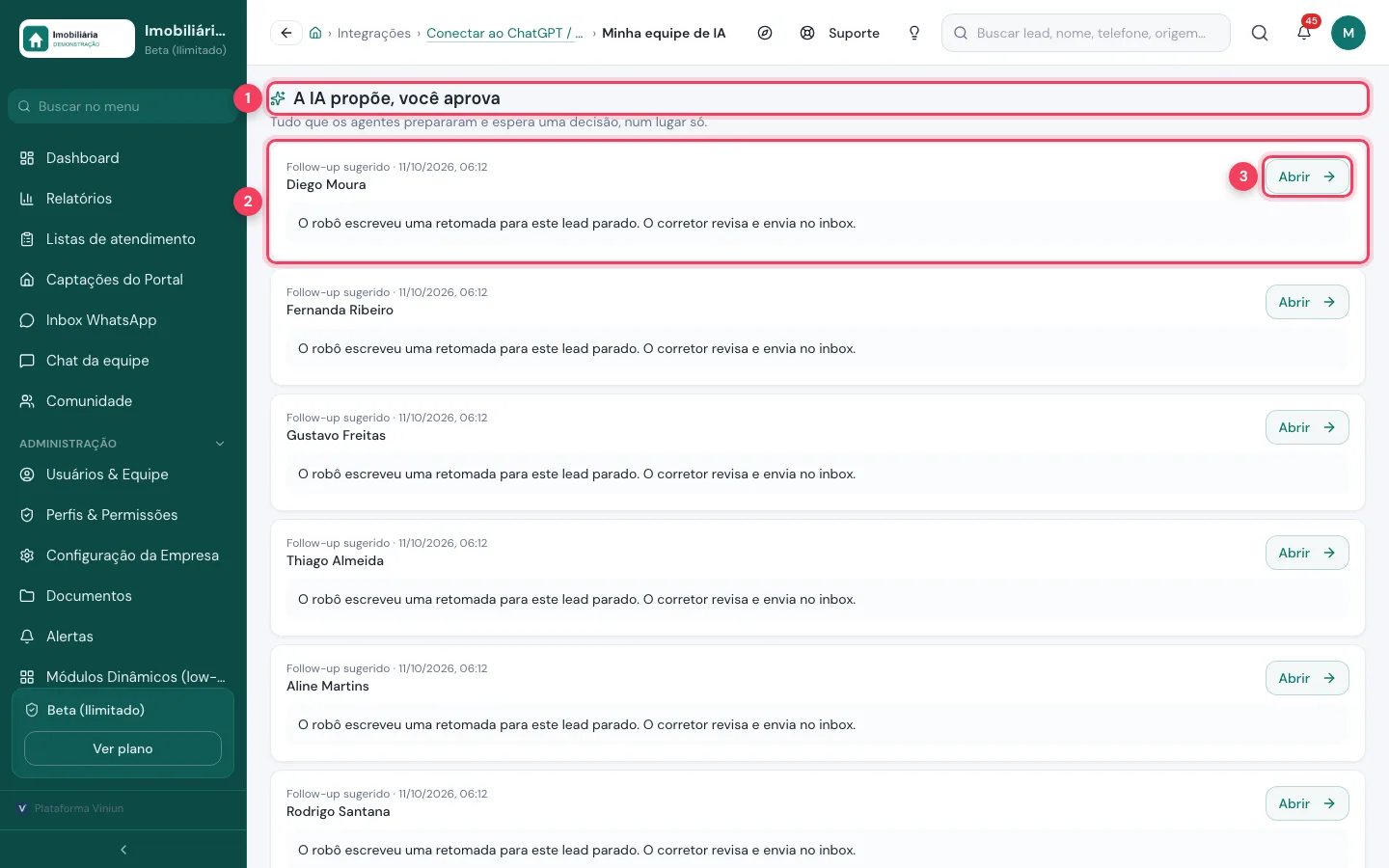Click the Ver plano button
This screenshot has height=868, width=1389.
tap(123, 748)
